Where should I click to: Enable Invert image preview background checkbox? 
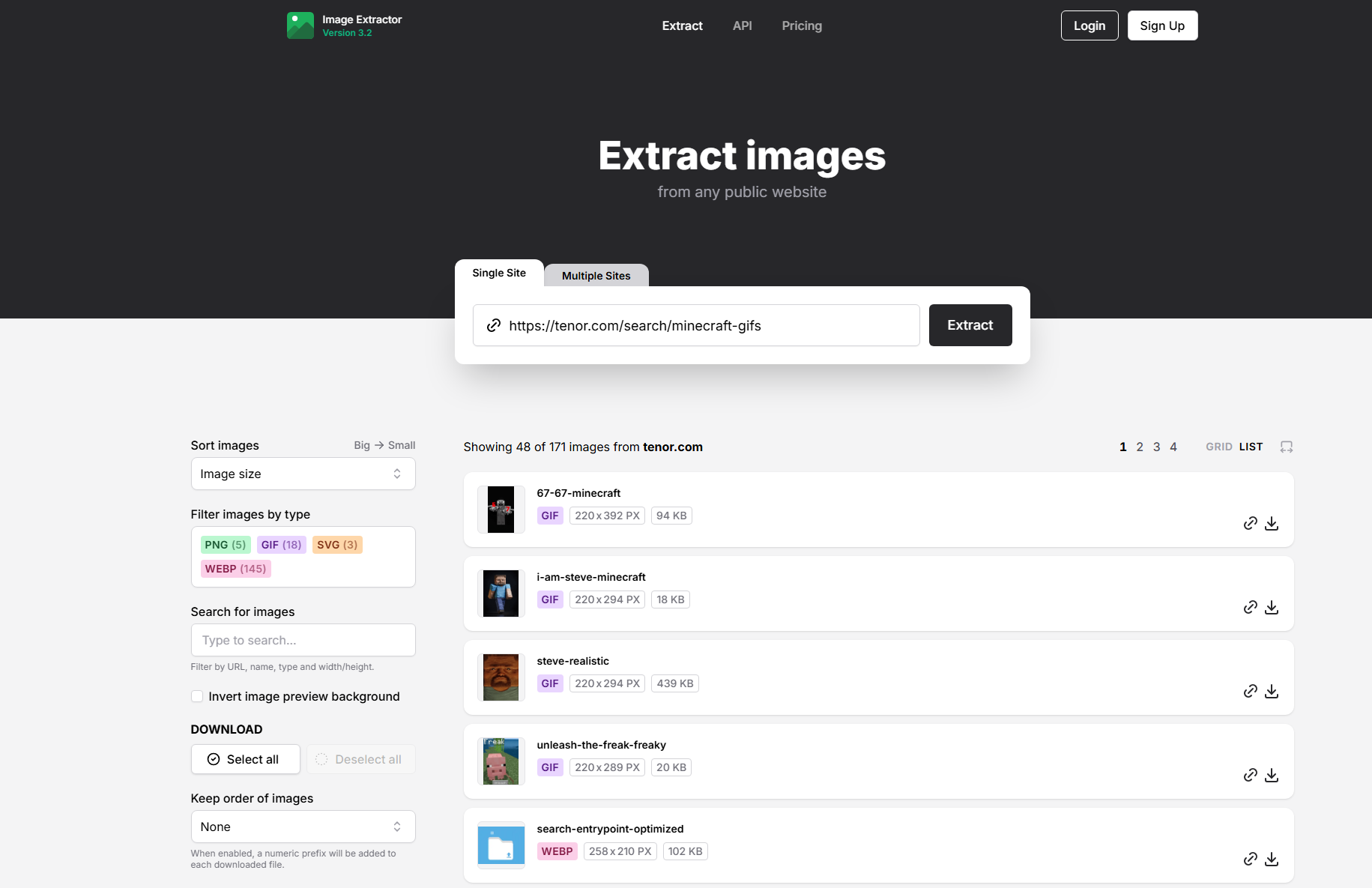coord(197,696)
